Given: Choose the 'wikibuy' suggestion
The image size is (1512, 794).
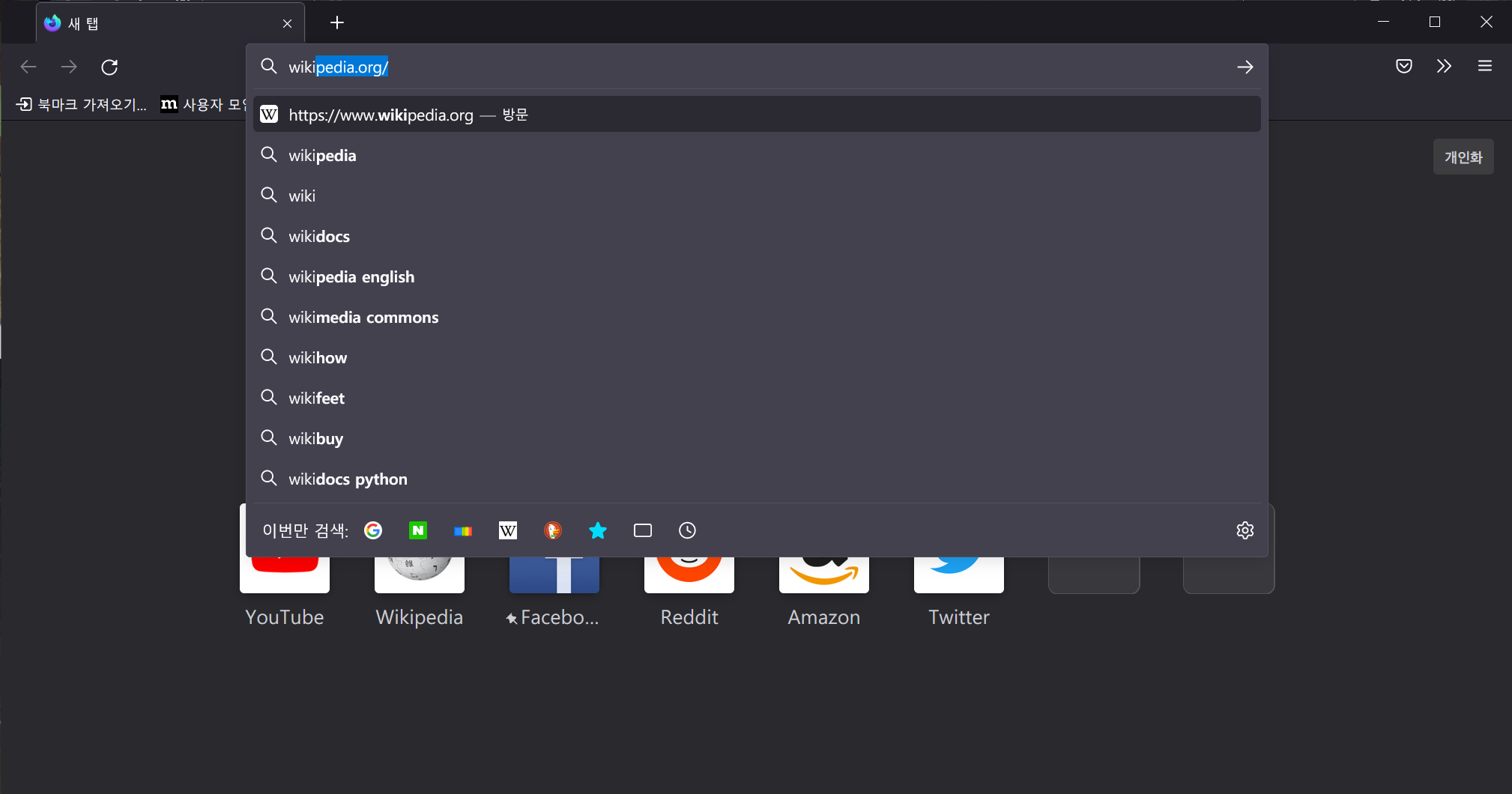Looking at the screenshot, I should 757,438.
